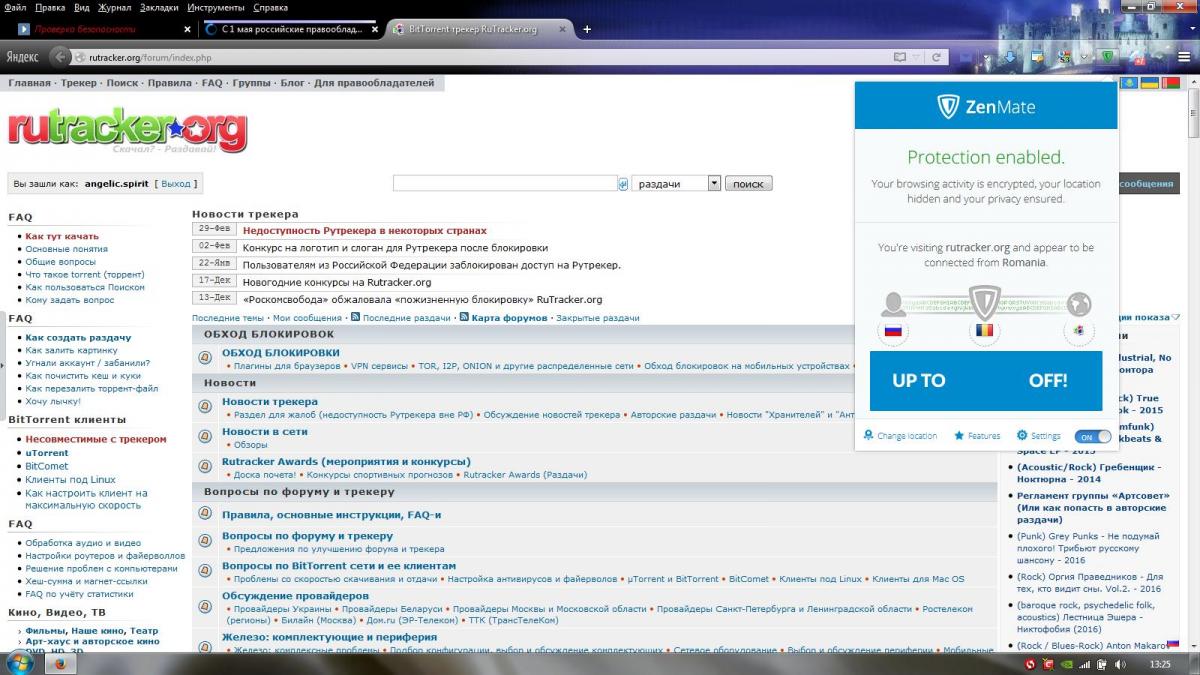This screenshot has width=1200, height=675.
Task: Click folder icon beside Новости в сети
Action: [x=205, y=435]
